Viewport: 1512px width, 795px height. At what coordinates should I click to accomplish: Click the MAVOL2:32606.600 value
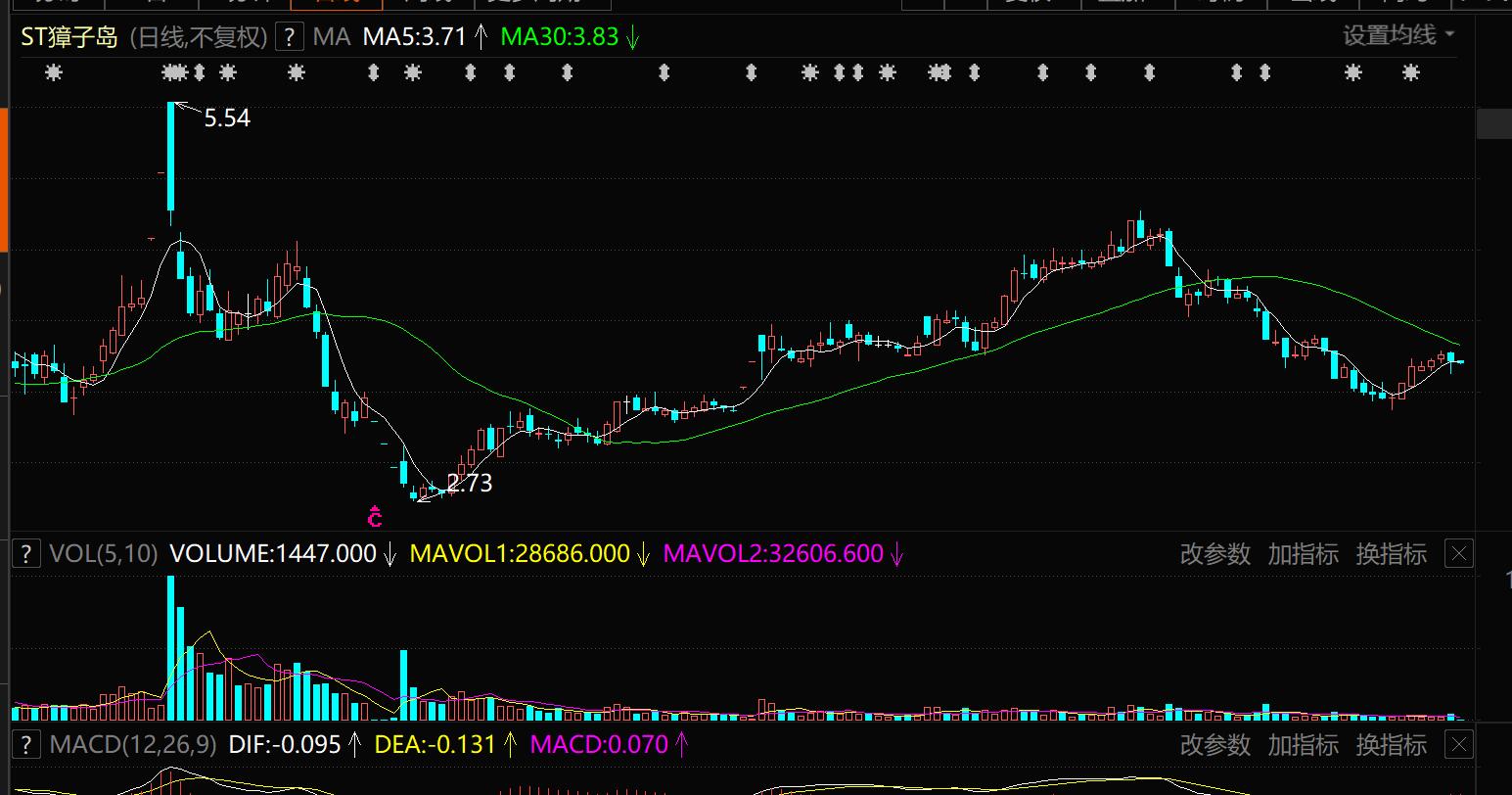coord(773,553)
